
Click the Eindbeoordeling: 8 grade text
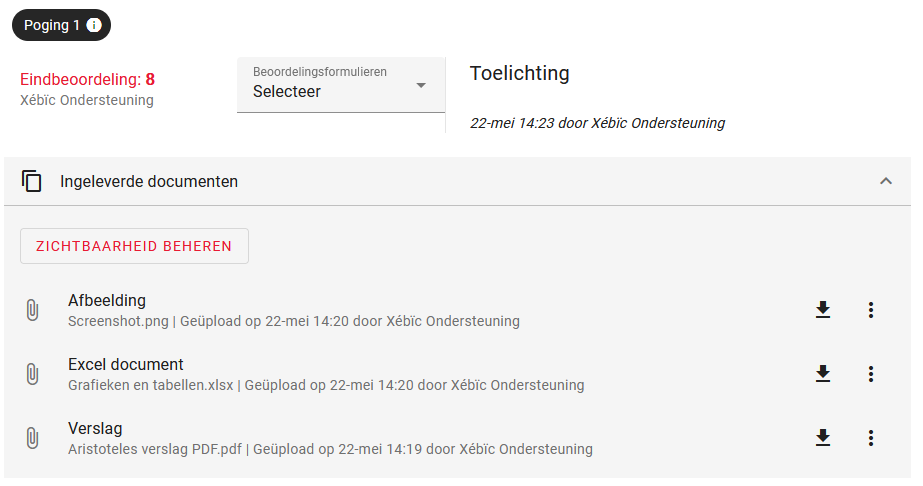pos(87,79)
